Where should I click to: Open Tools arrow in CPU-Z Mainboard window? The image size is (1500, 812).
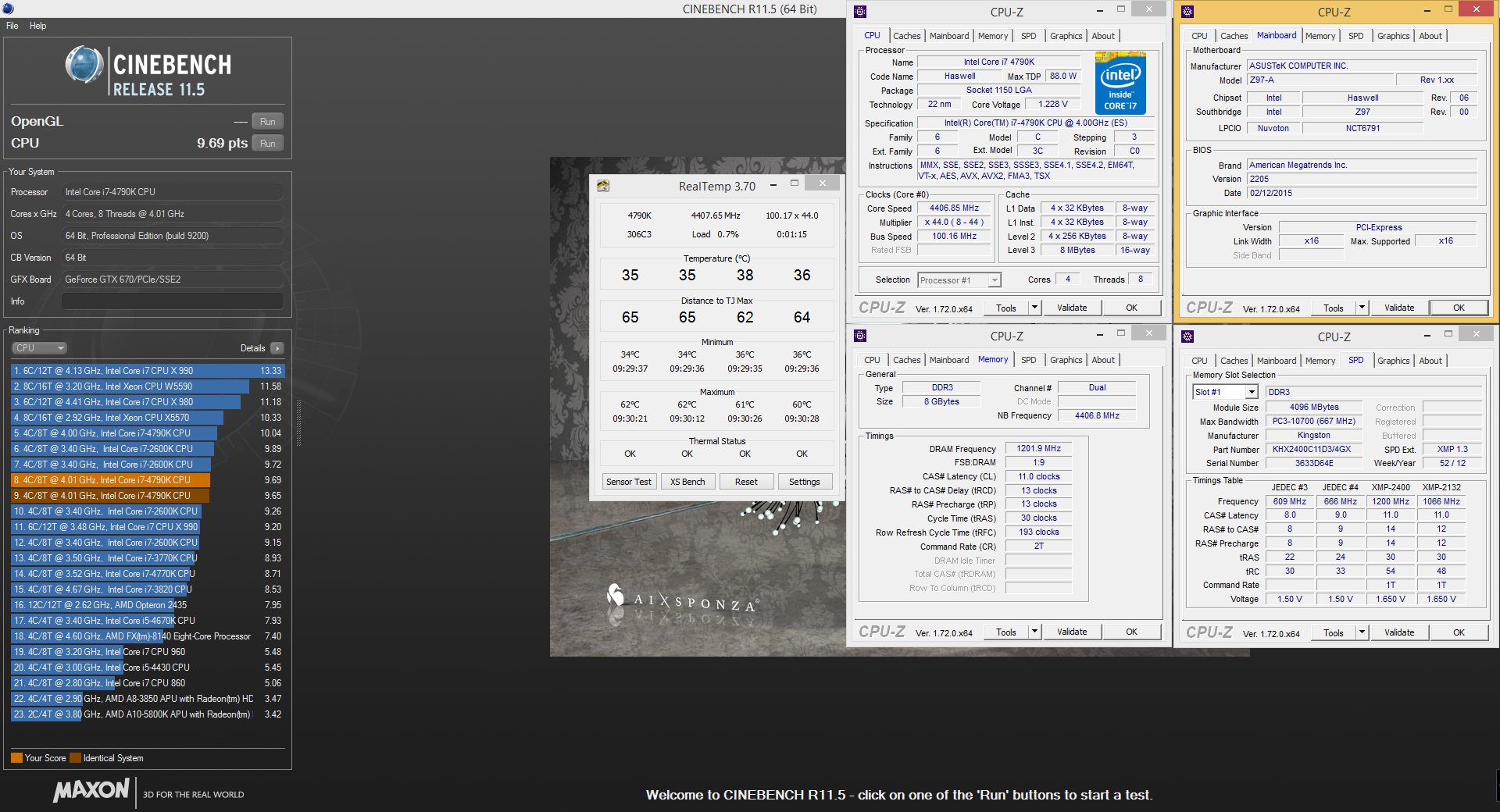point(1362,308)
